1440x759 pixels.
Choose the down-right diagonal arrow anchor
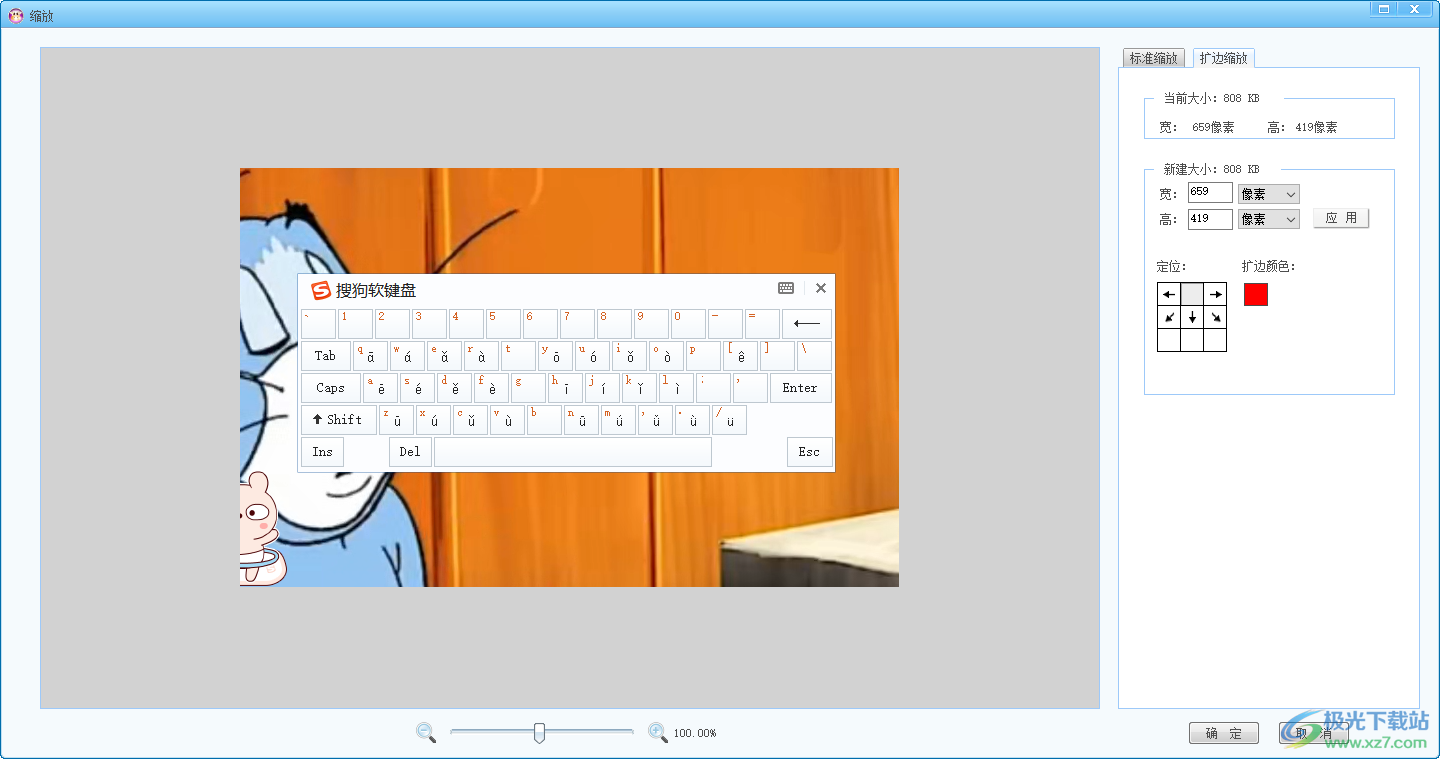(x=1215, y=317)
